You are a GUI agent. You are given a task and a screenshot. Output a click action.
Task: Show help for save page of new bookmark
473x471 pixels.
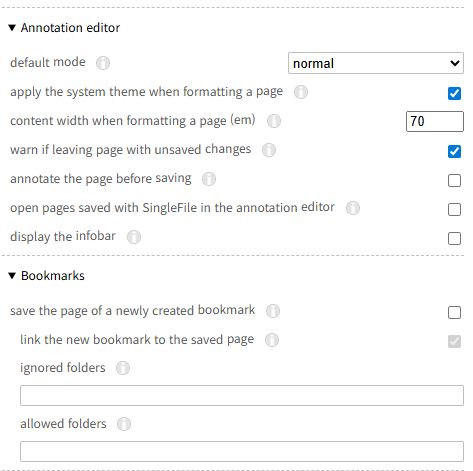point(273,311)
